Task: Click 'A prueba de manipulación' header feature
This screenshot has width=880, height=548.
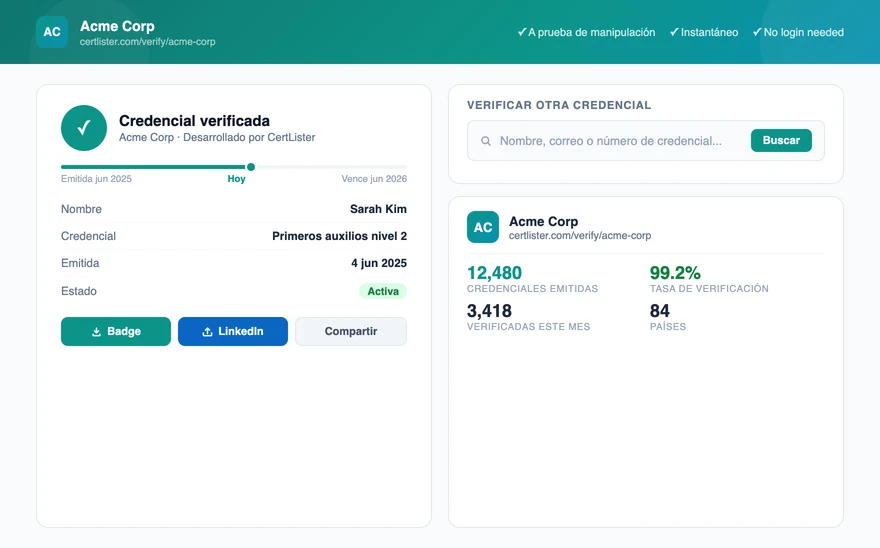Action: pyautogui.click(x=586, y=32)
